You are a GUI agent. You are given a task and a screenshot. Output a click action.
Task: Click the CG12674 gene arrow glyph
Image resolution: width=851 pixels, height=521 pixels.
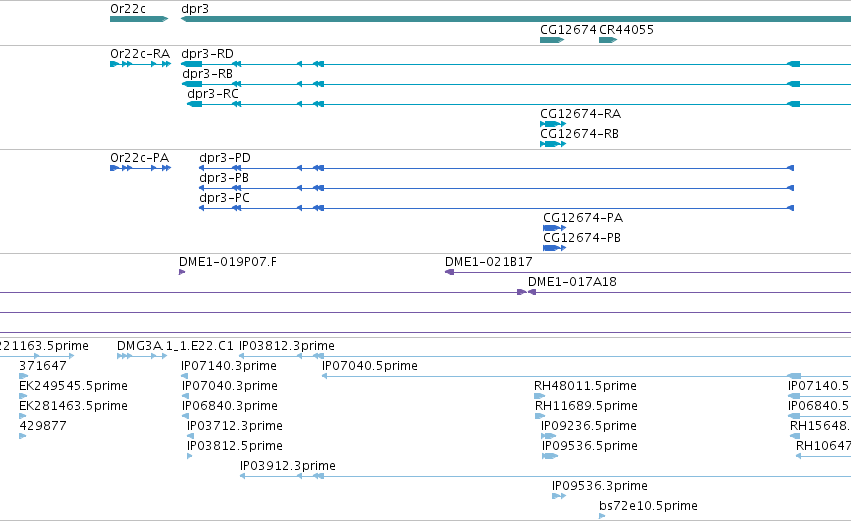point(552,40)
